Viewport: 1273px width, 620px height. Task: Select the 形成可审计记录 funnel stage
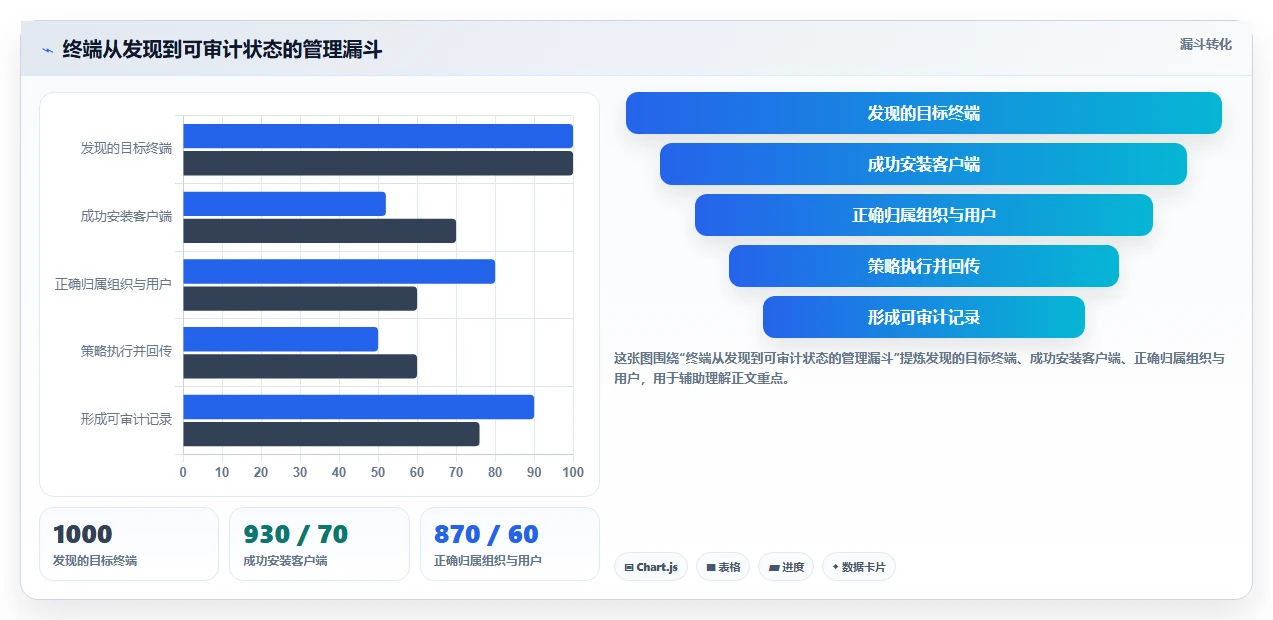(x=923, y=317)
